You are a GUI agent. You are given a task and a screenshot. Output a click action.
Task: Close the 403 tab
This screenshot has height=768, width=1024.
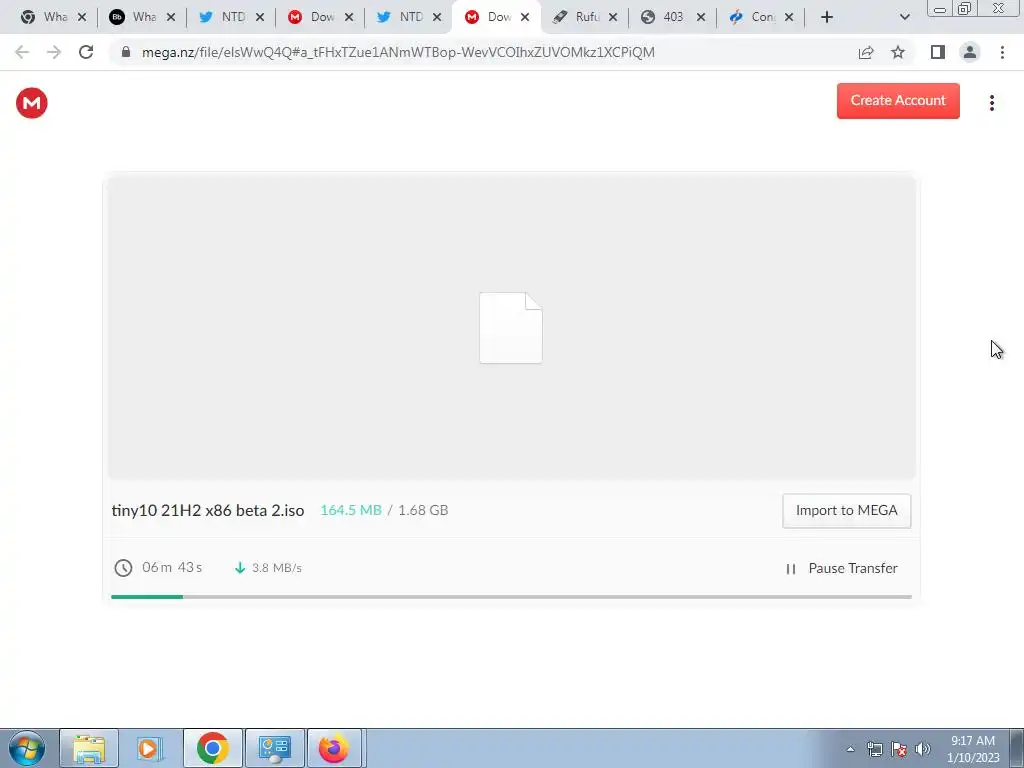[701, 17]
